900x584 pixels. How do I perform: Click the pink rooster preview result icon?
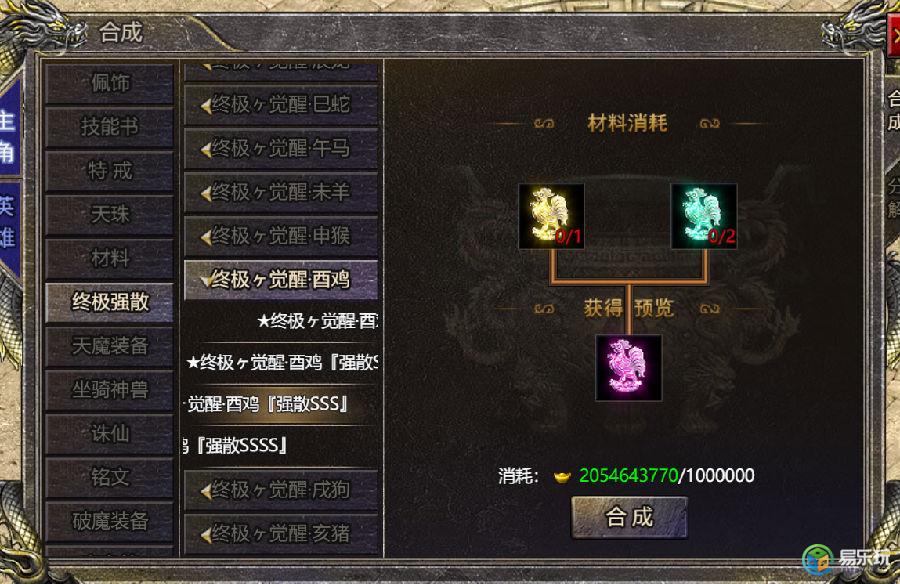tap(629, 368)
